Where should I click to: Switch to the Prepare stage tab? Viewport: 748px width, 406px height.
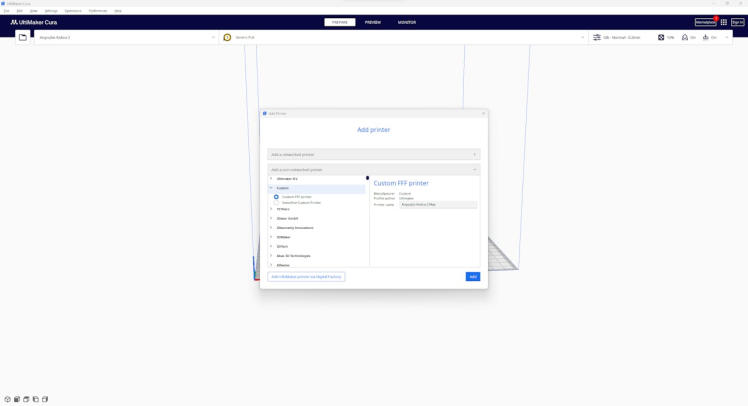pos(340,22)
